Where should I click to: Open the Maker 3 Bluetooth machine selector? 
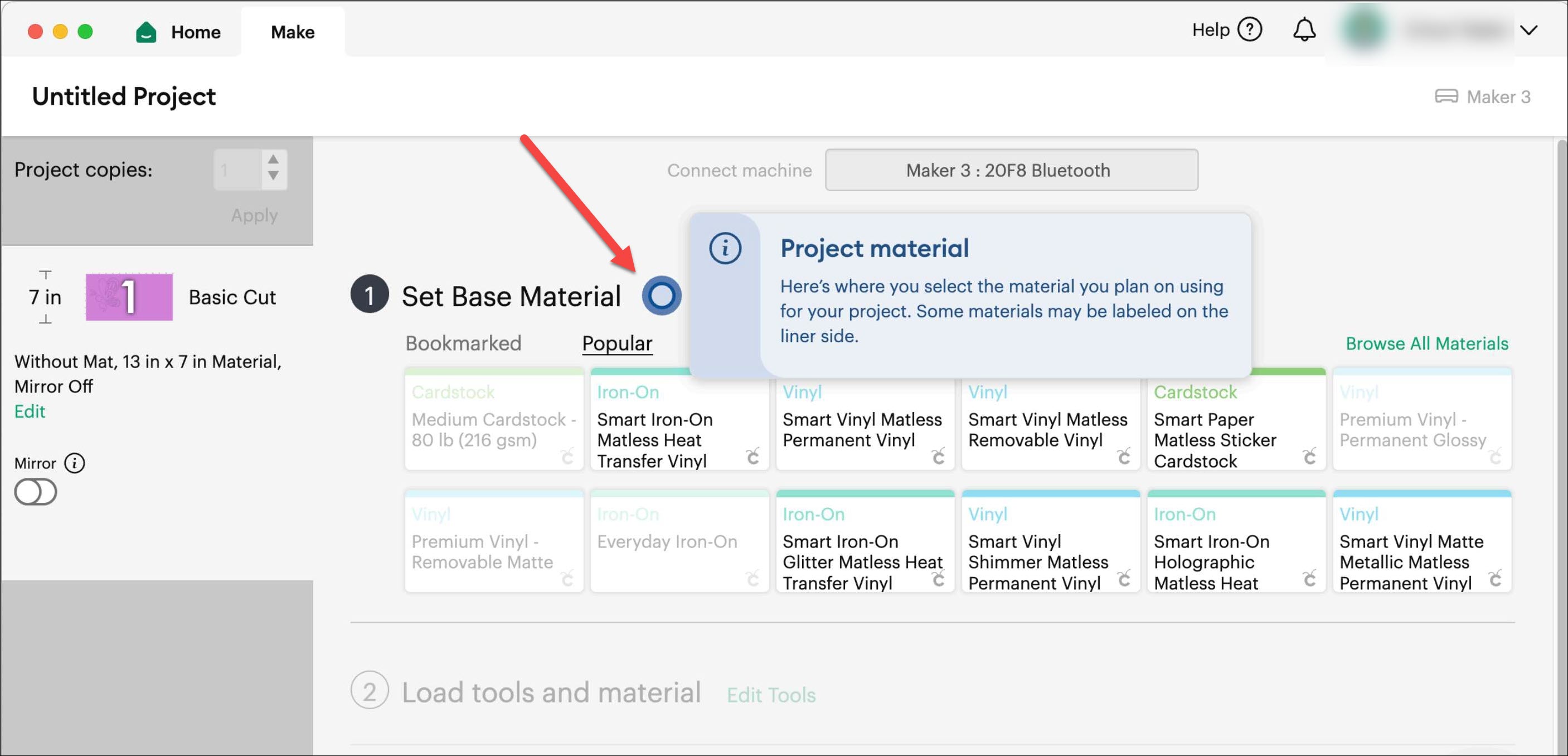pyautogui.click(x=1011, y=170)
